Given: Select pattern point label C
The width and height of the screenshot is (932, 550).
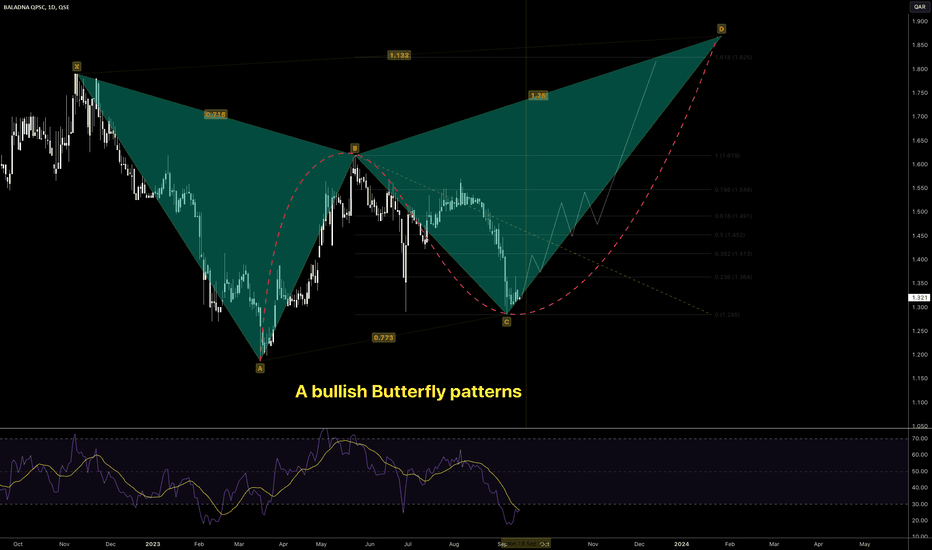Looking at the screenshot, I should [506, 322].
